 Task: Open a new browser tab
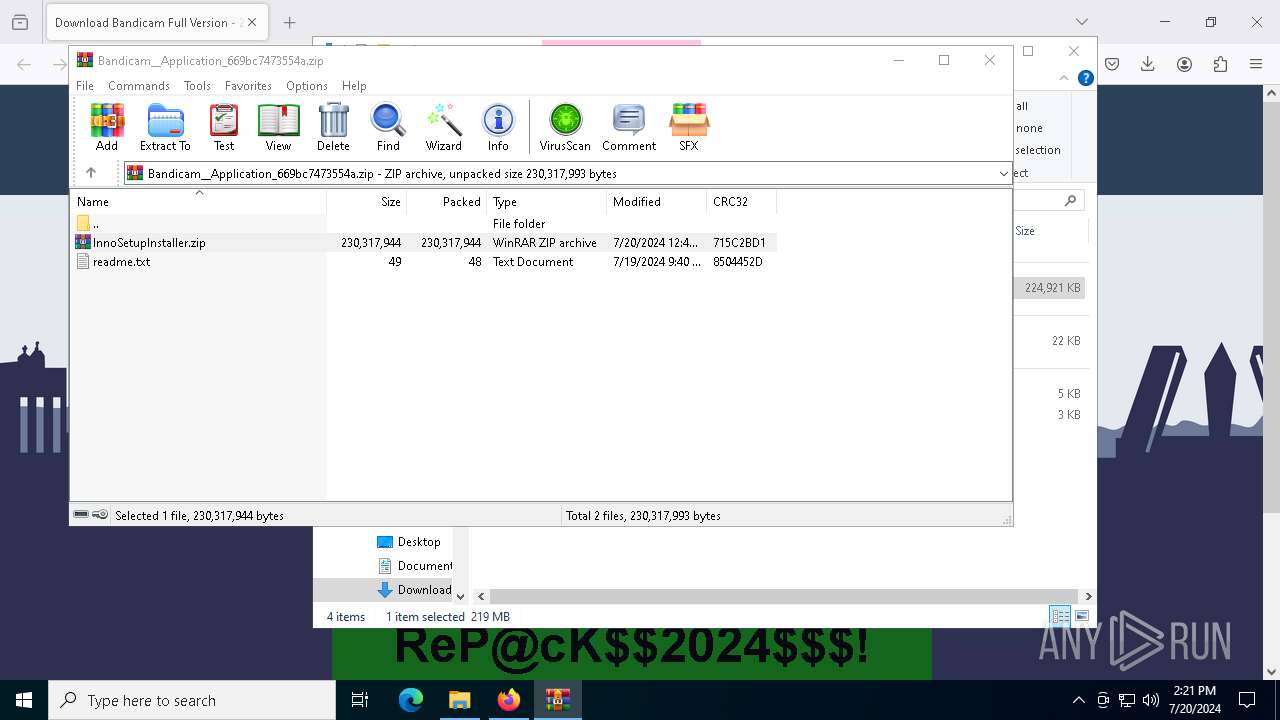tap(289, 22)
